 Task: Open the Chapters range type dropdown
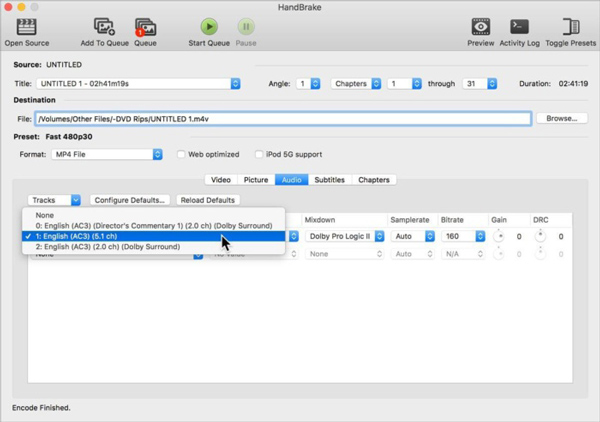point(356,83)
